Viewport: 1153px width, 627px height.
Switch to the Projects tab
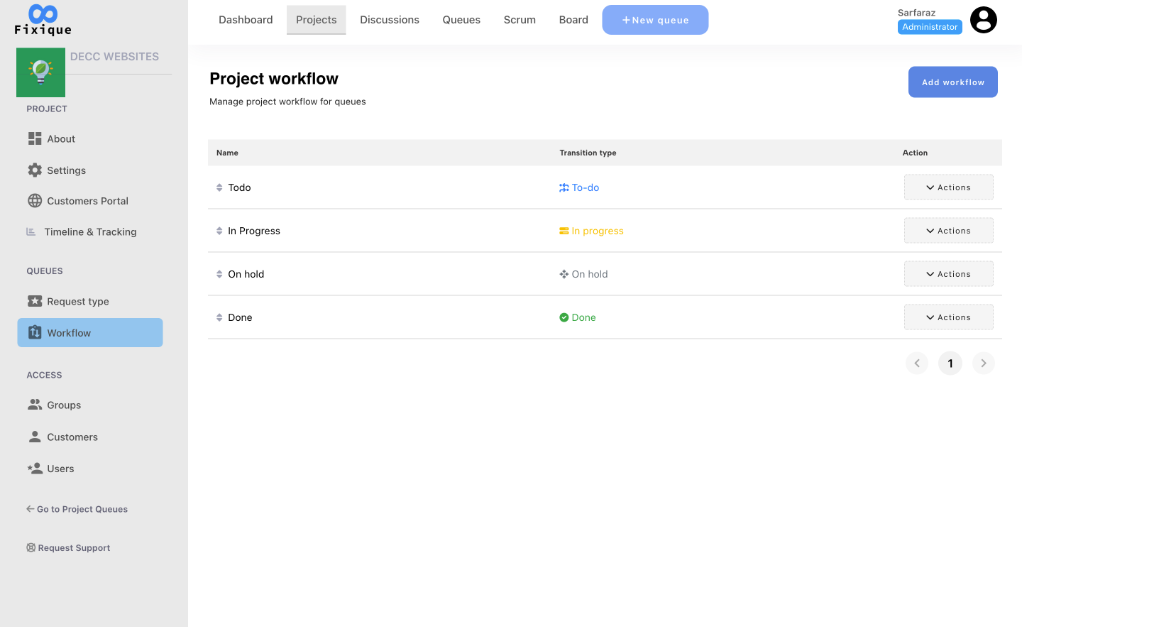point(316,19)
